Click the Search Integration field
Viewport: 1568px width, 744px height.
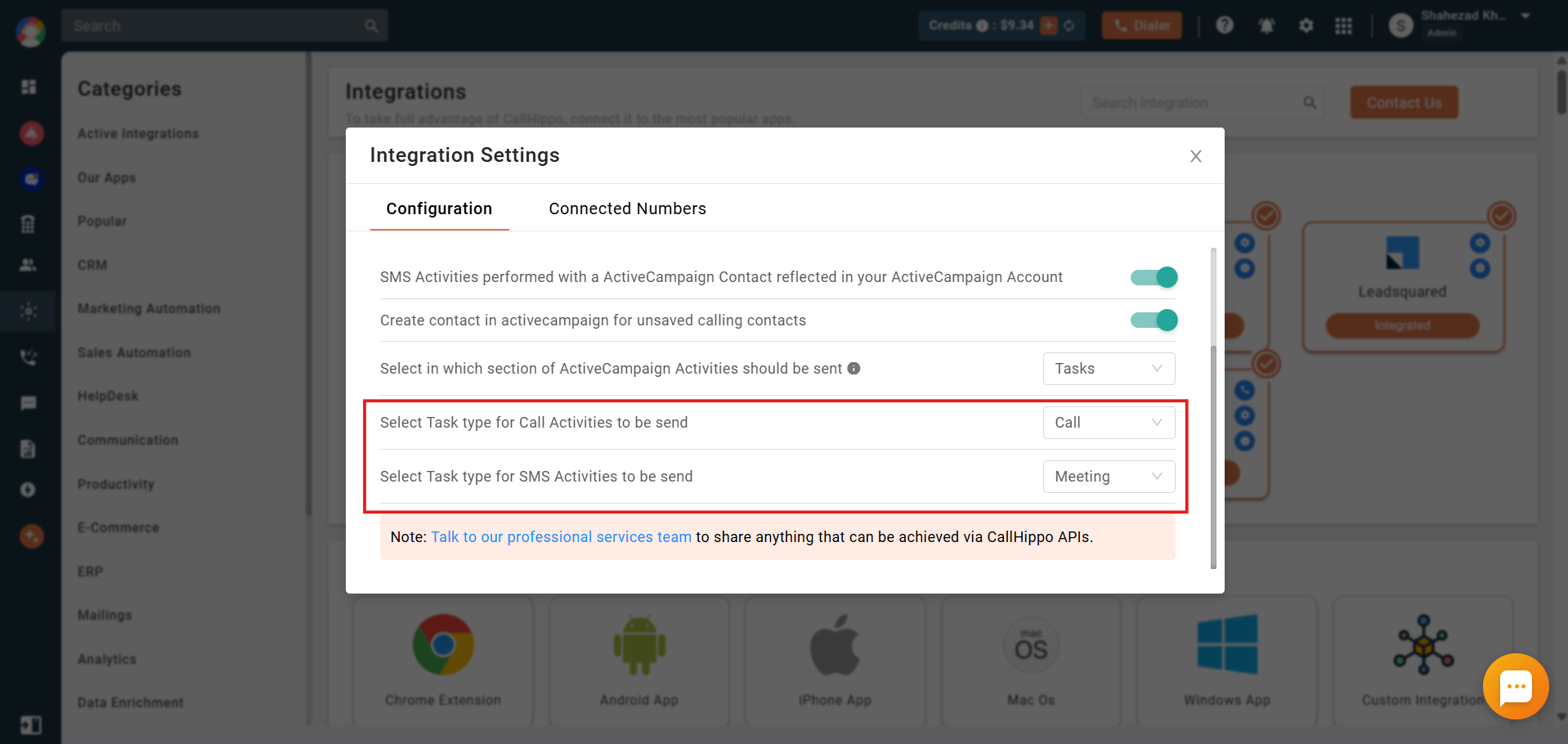(1203, 102)
